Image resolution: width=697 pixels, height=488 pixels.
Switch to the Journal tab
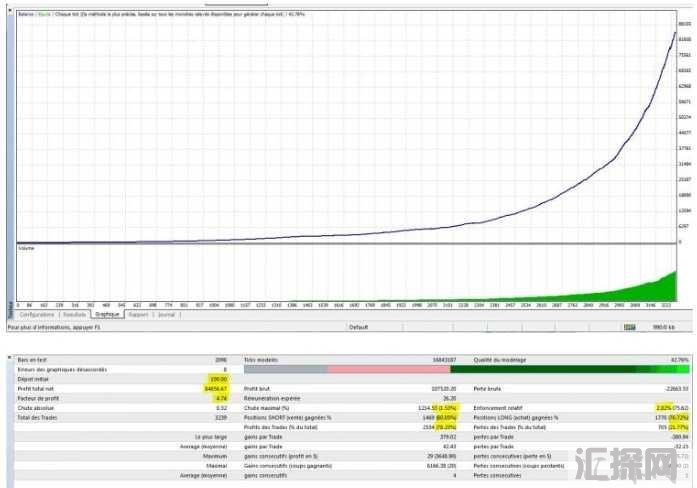165,314
